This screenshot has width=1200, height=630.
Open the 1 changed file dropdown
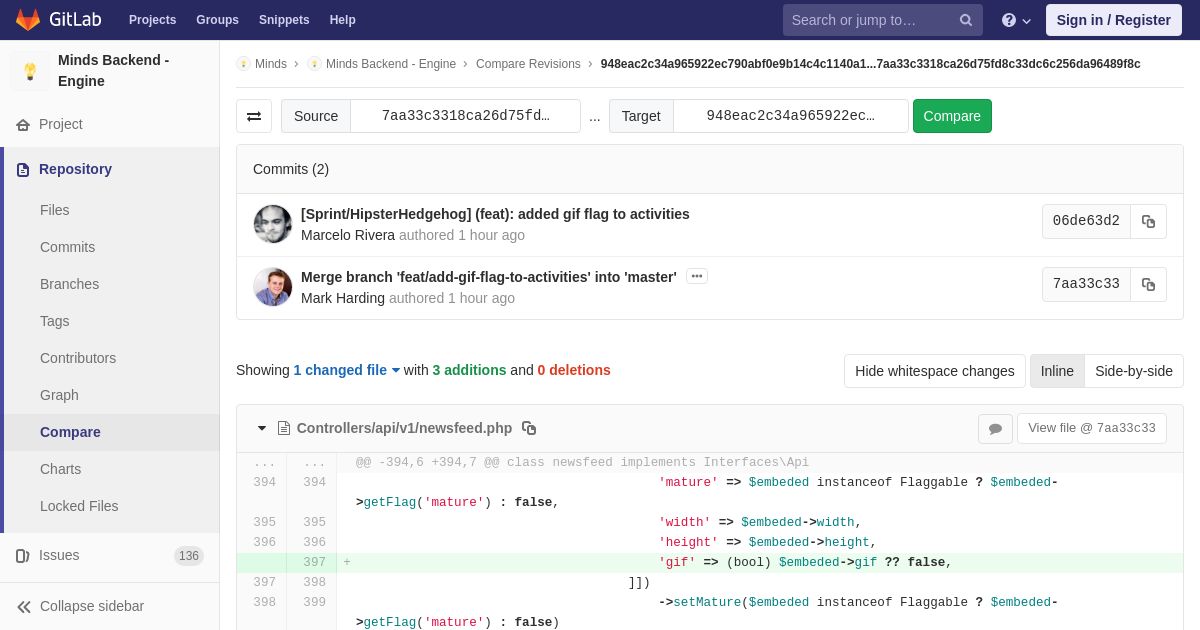[347, 370]
